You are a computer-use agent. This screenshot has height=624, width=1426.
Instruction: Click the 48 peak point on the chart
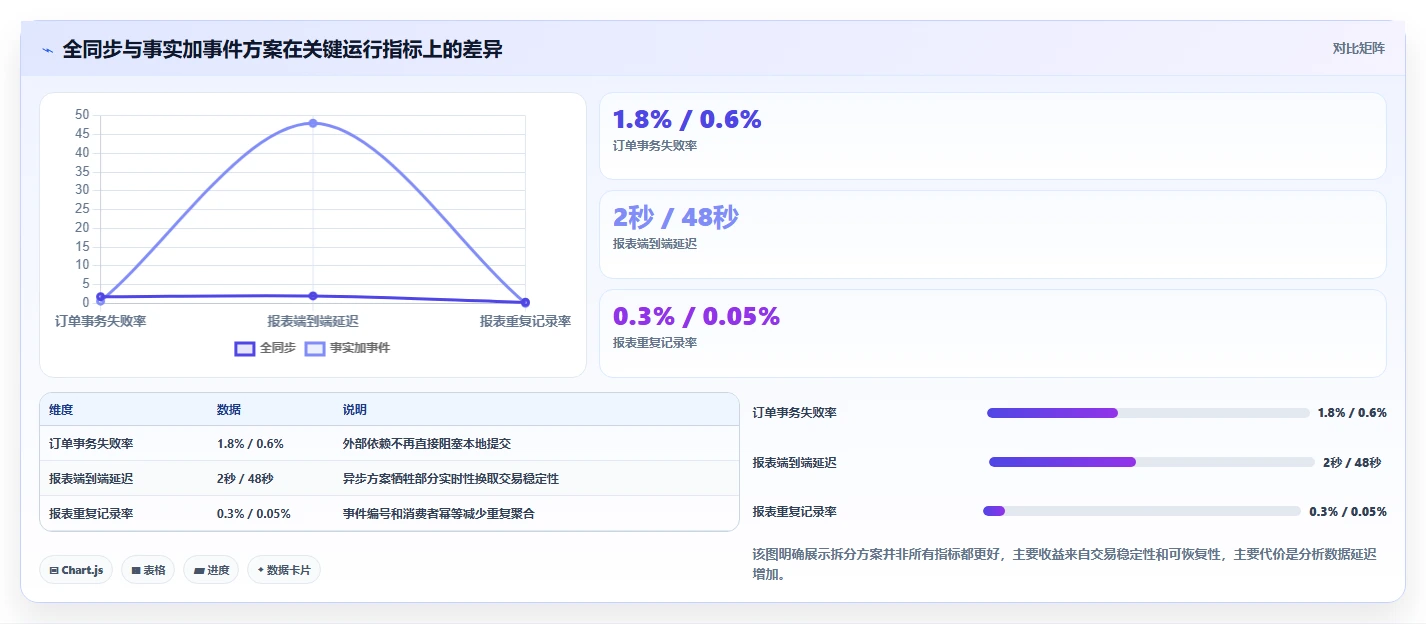click(313, 123)
